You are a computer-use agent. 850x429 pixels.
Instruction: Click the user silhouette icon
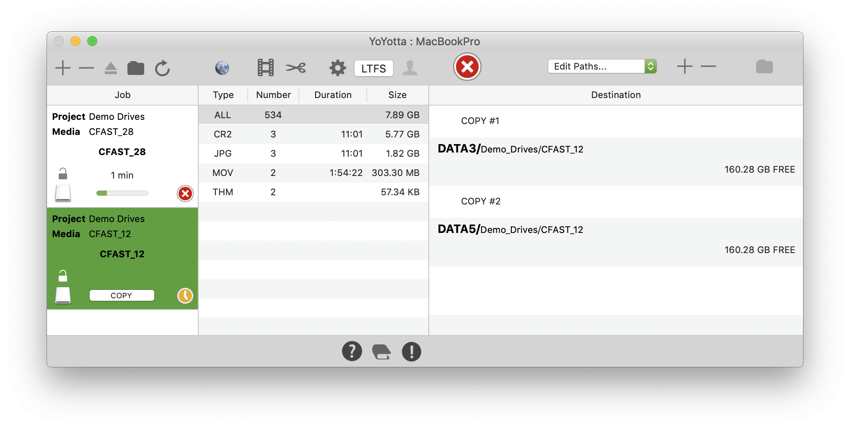click(410, 68)
